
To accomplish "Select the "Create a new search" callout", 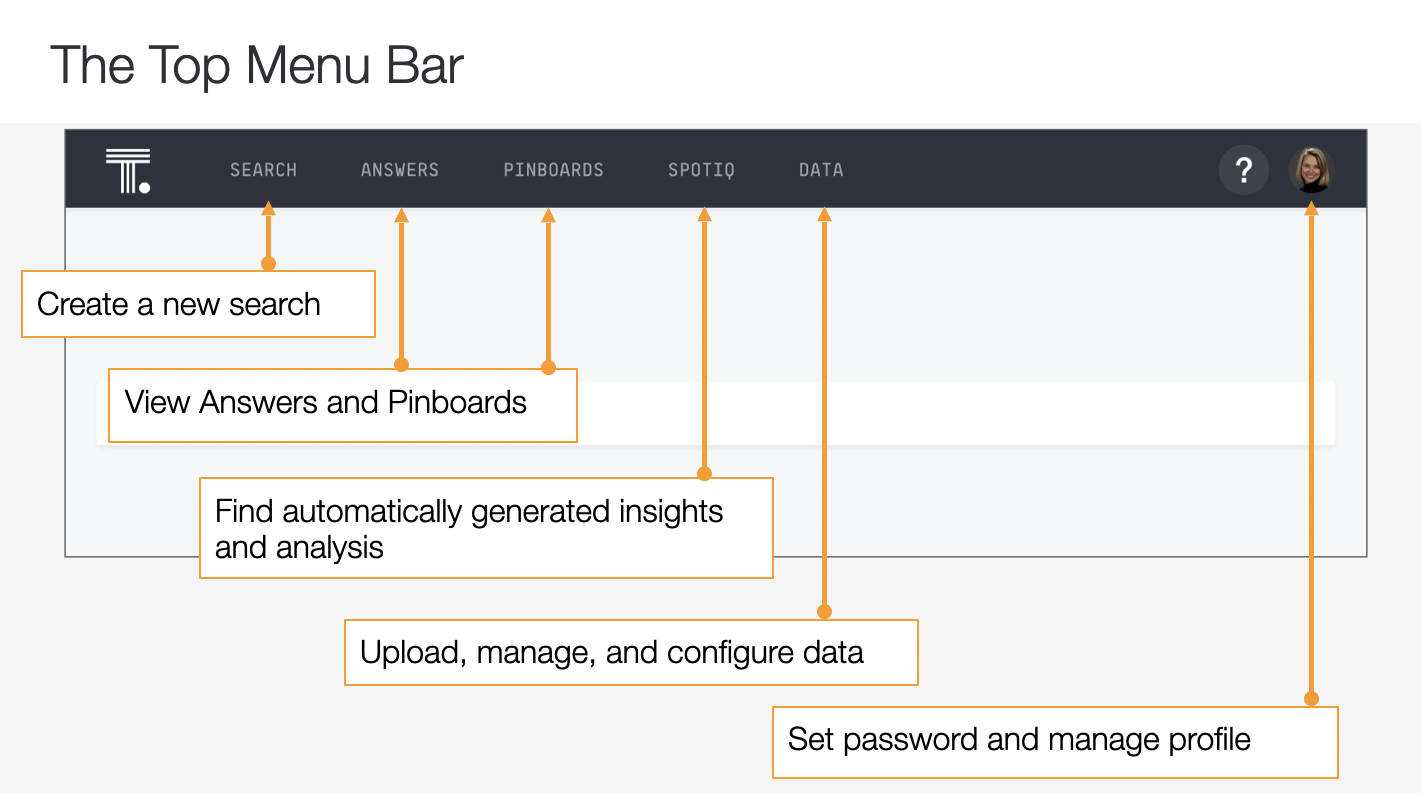I will point(198,304).
